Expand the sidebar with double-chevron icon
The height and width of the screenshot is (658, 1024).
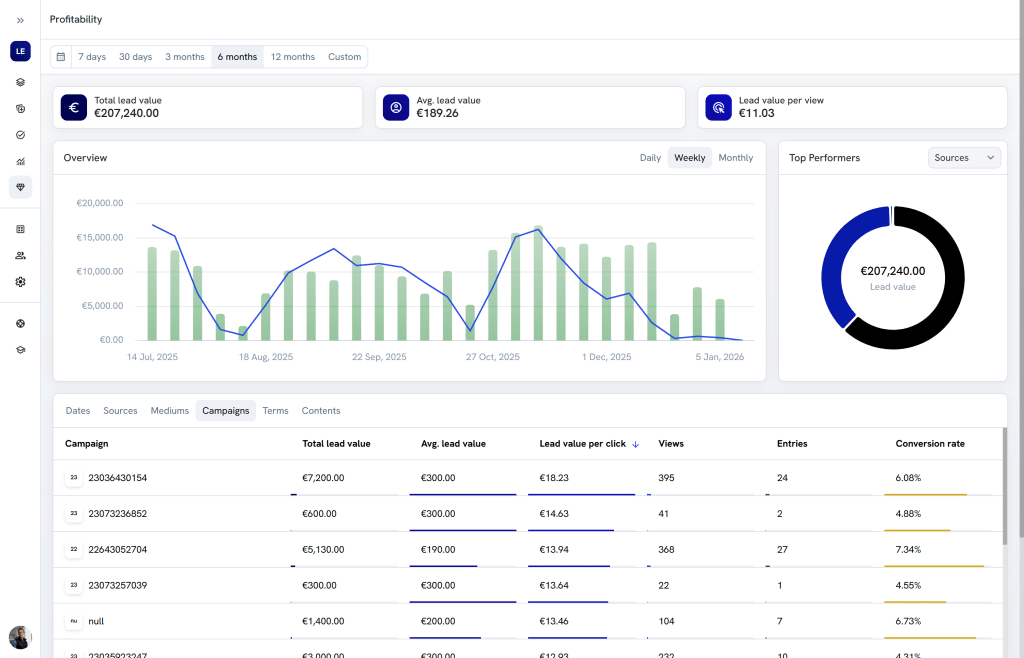click(x=20, y=20)
